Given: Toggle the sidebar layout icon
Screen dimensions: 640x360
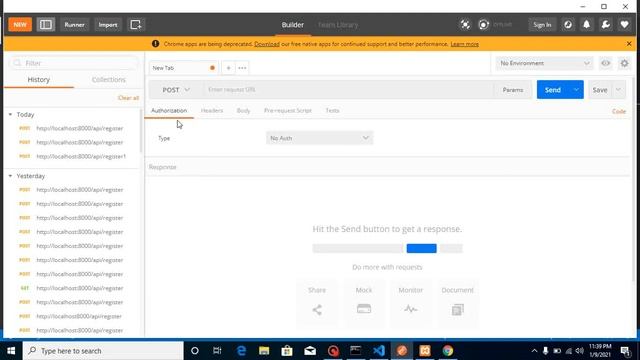Looking at the screenshot, I should 46,24.
